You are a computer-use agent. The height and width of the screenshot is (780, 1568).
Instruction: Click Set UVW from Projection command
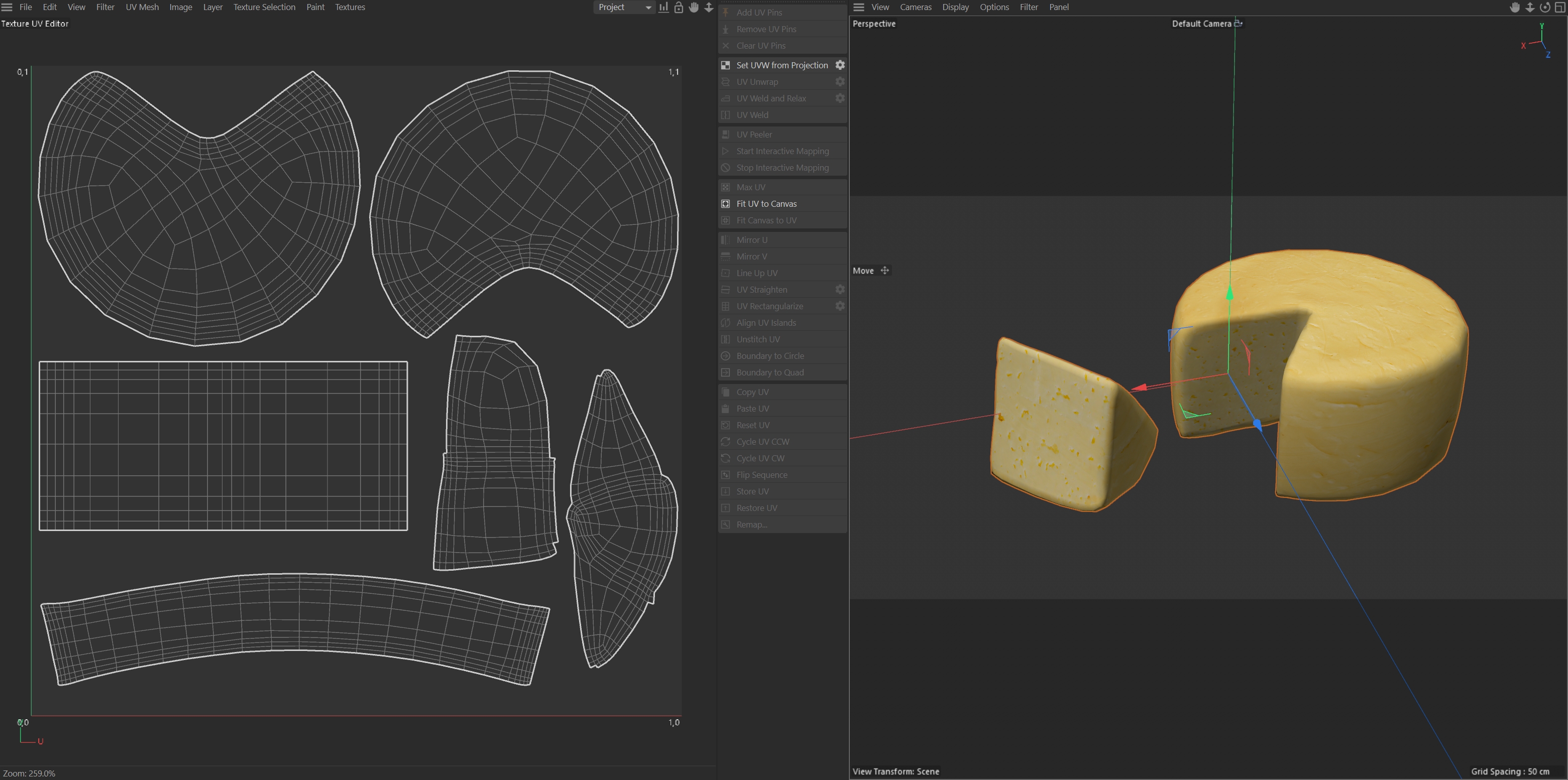point(781,65)
